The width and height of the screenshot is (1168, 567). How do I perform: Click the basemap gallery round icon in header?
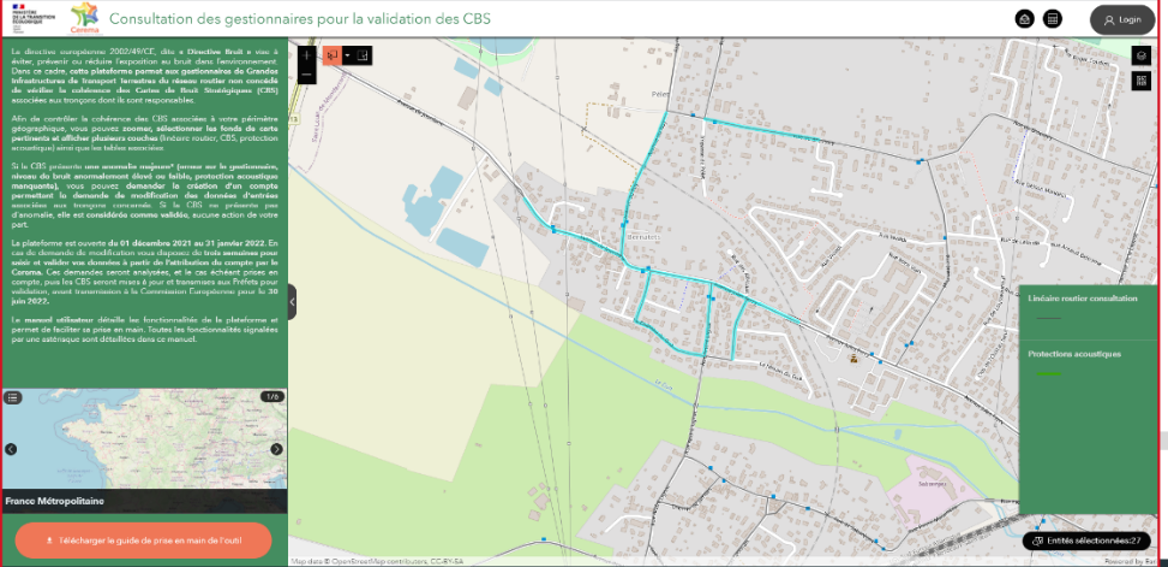pyautogui.click(x=1025, y=19)
